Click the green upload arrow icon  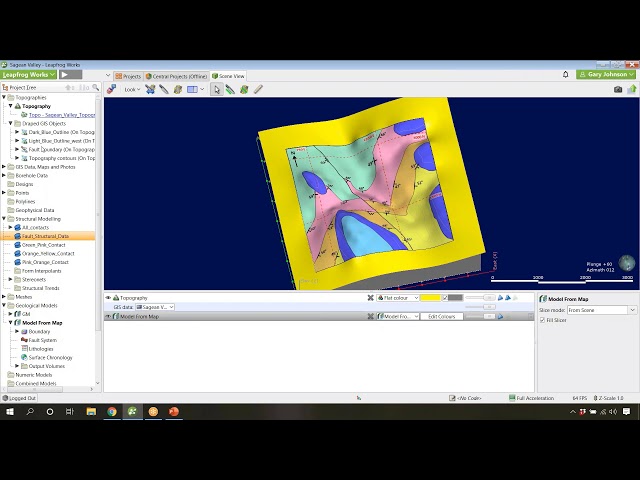pos(632,89)
